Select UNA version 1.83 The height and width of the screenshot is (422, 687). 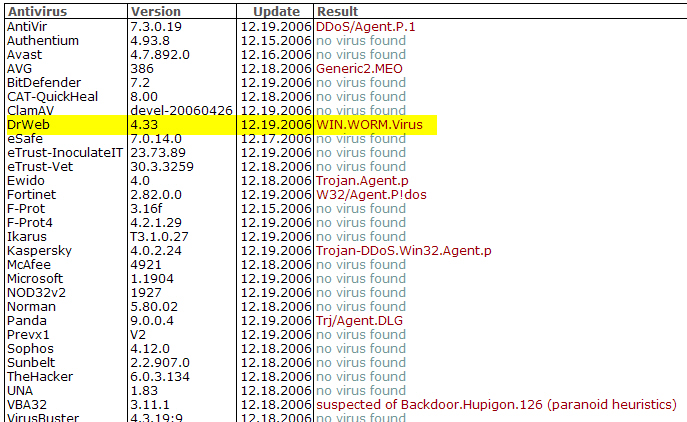[143, 391]
